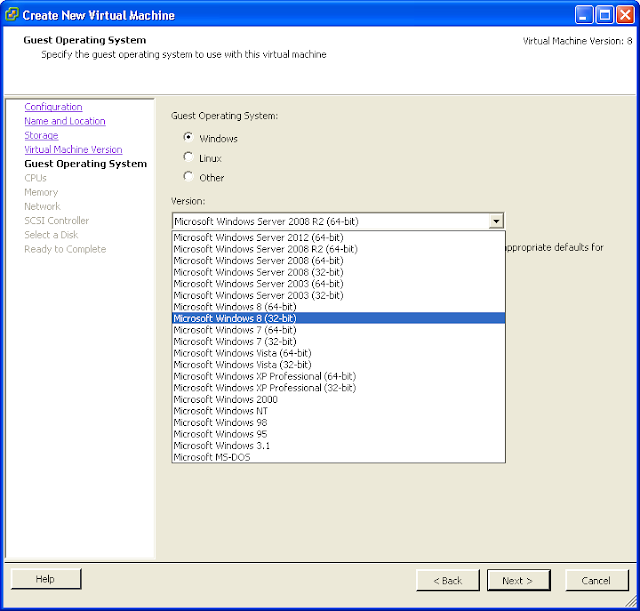Select the Linux radio button

click(x=188, y=157)
